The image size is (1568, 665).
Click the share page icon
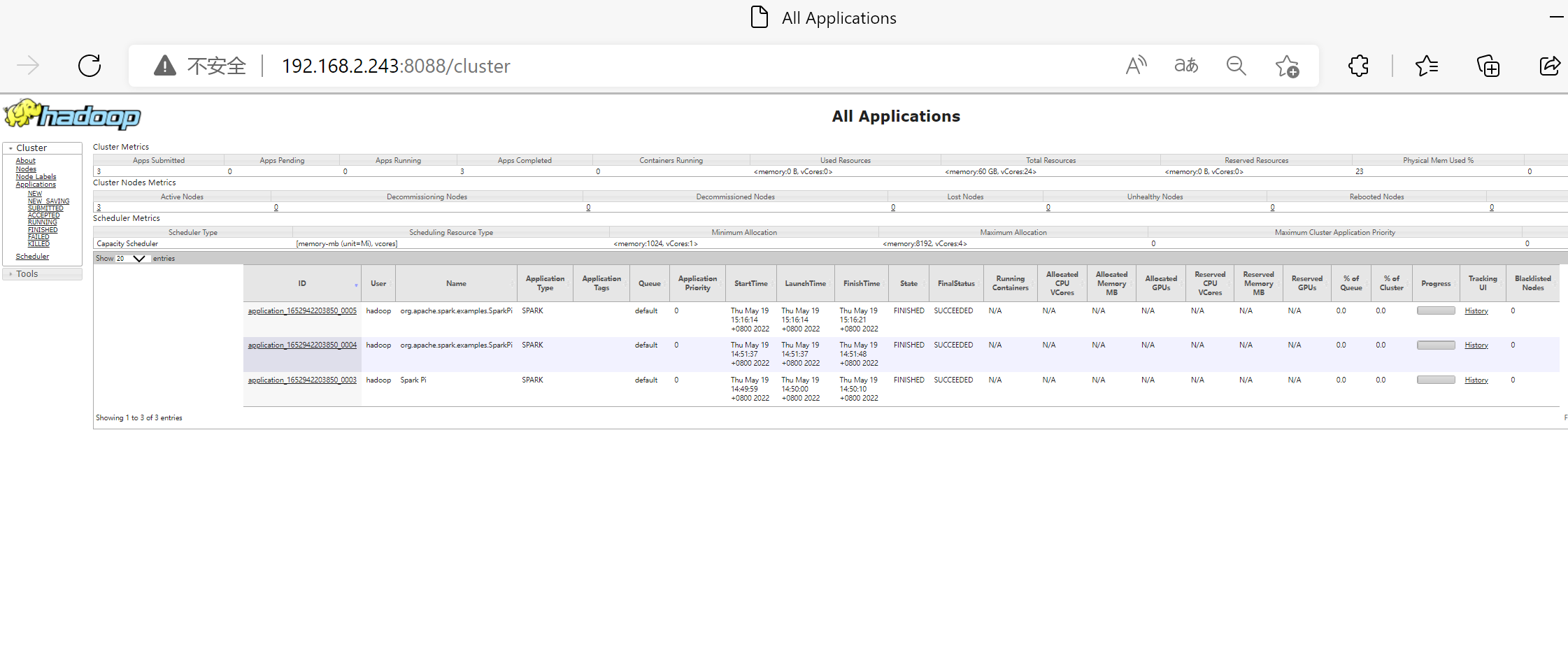click(x=1549, y=66)
